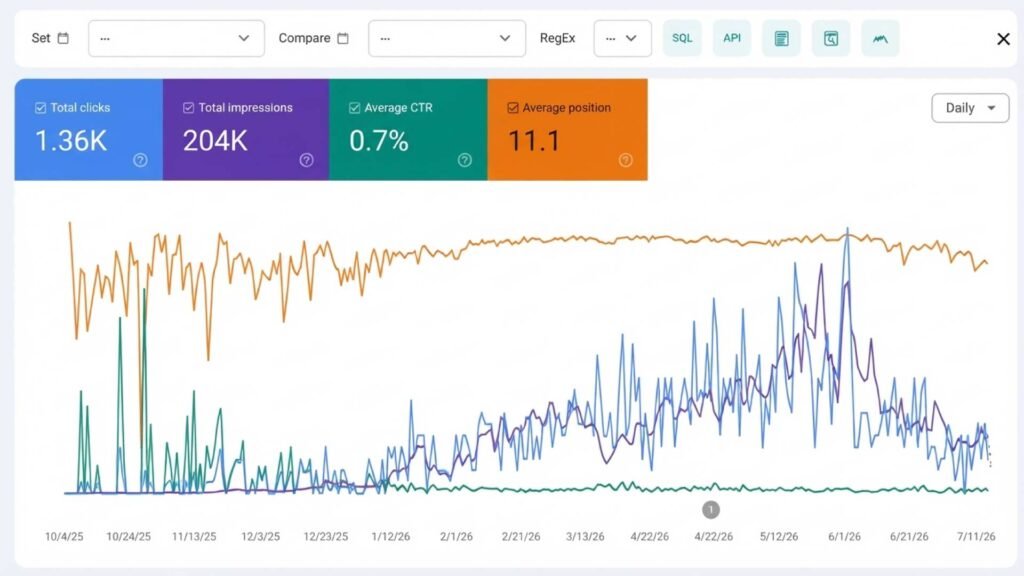Open help icon on Total impressions card

(306, 160)
